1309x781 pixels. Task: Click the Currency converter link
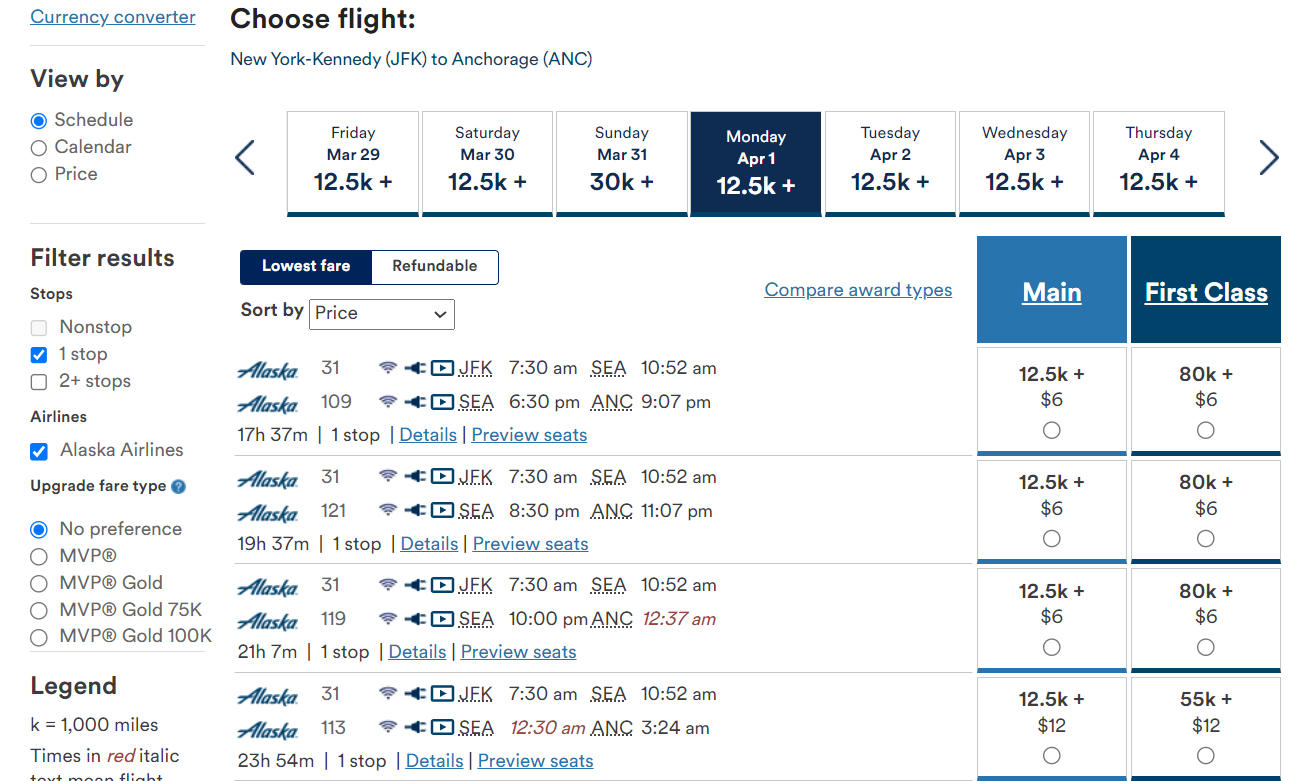click(112, 17)
